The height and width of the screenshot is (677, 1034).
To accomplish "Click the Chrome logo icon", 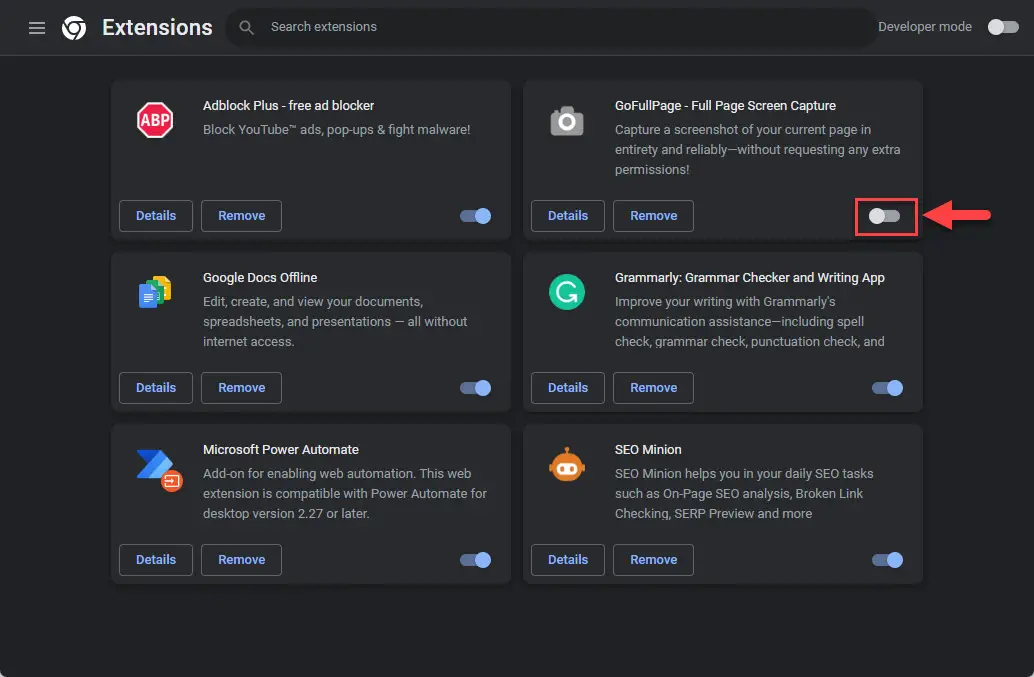I will (x=74, y=28).
